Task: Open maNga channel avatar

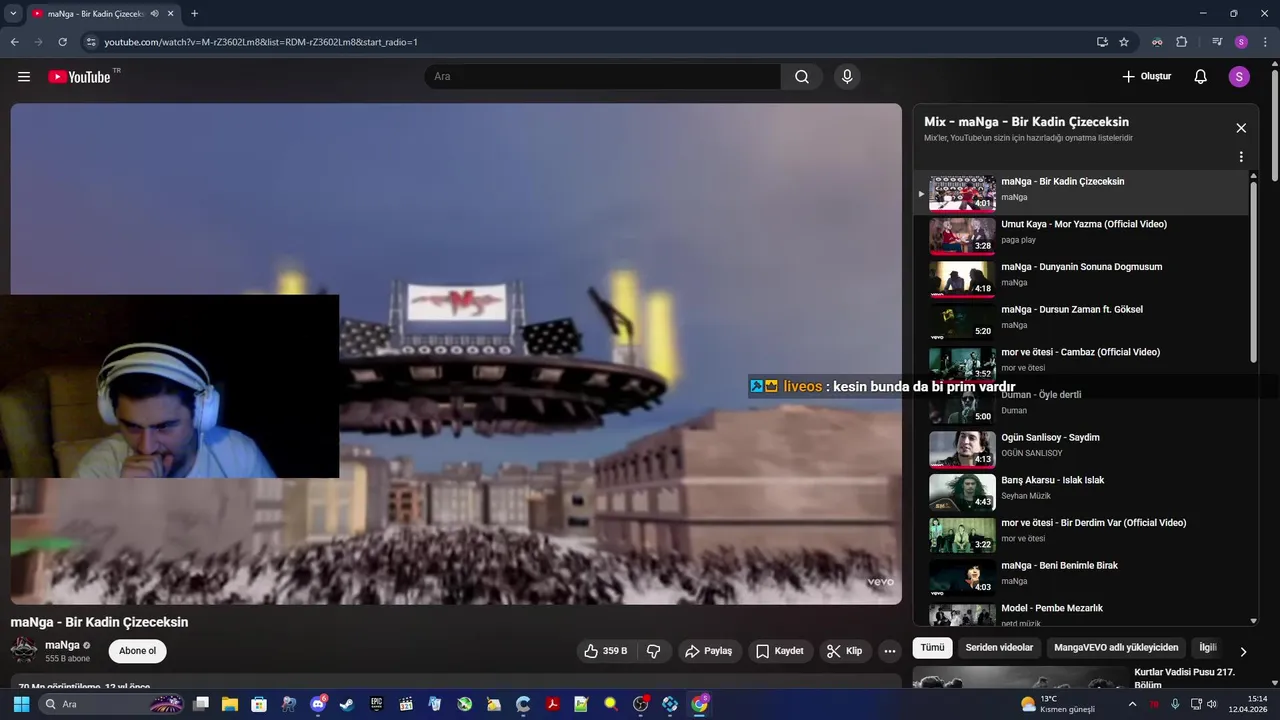Action: pyautogui.click(x=24, y=650)
